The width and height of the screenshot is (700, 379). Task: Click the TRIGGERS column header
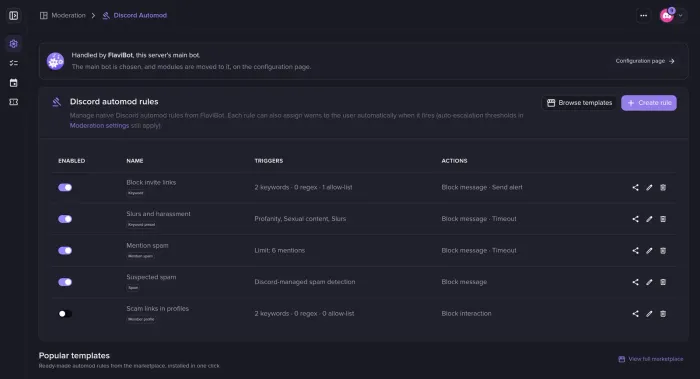(269, 161)
